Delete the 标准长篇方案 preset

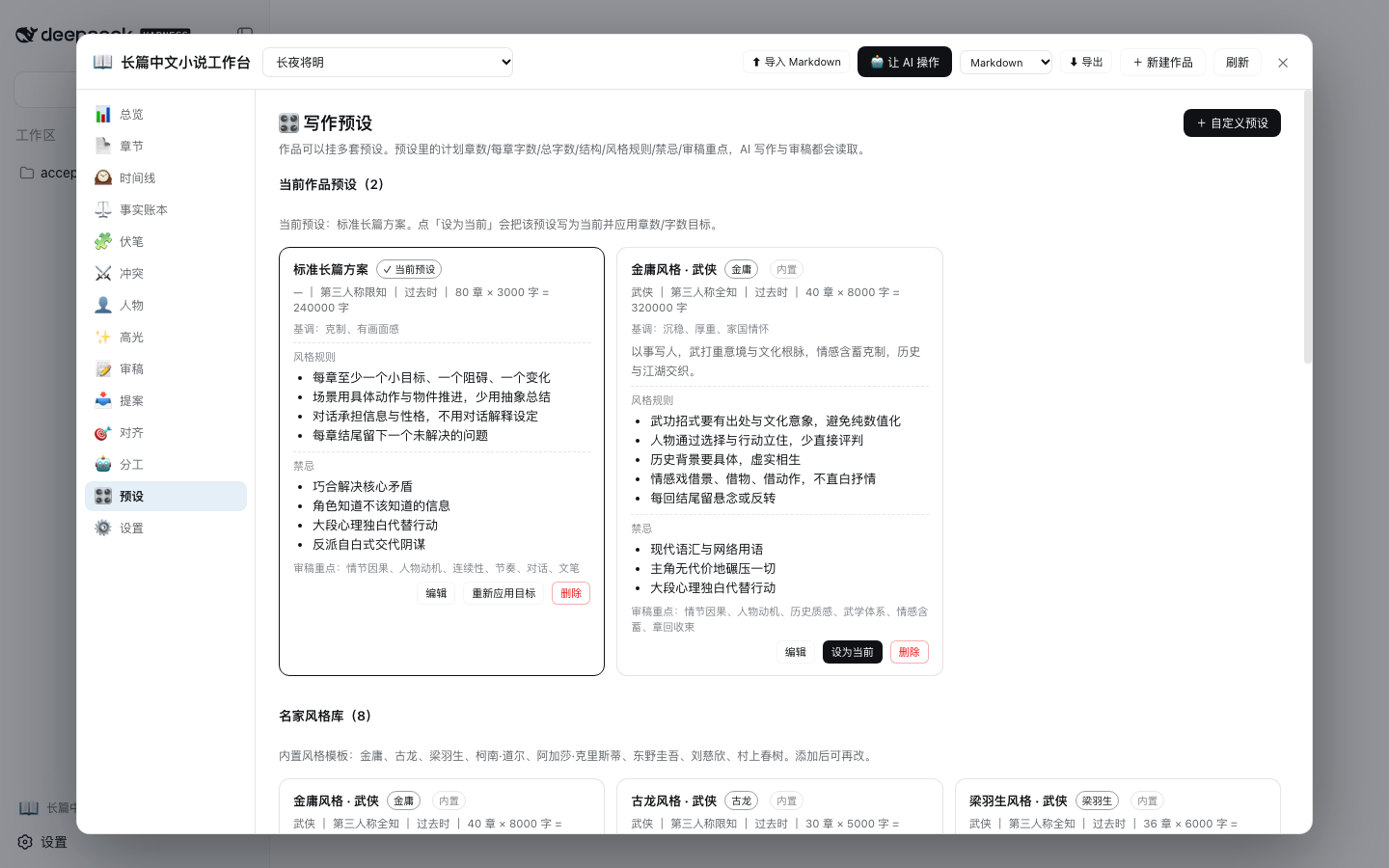(x=571, y=593)
